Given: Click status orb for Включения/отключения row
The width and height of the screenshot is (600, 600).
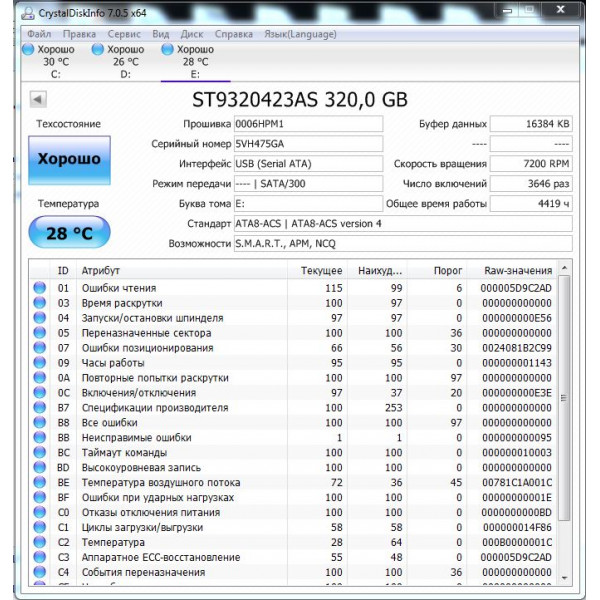Looking at the screenshot, I should pos(39,392).
